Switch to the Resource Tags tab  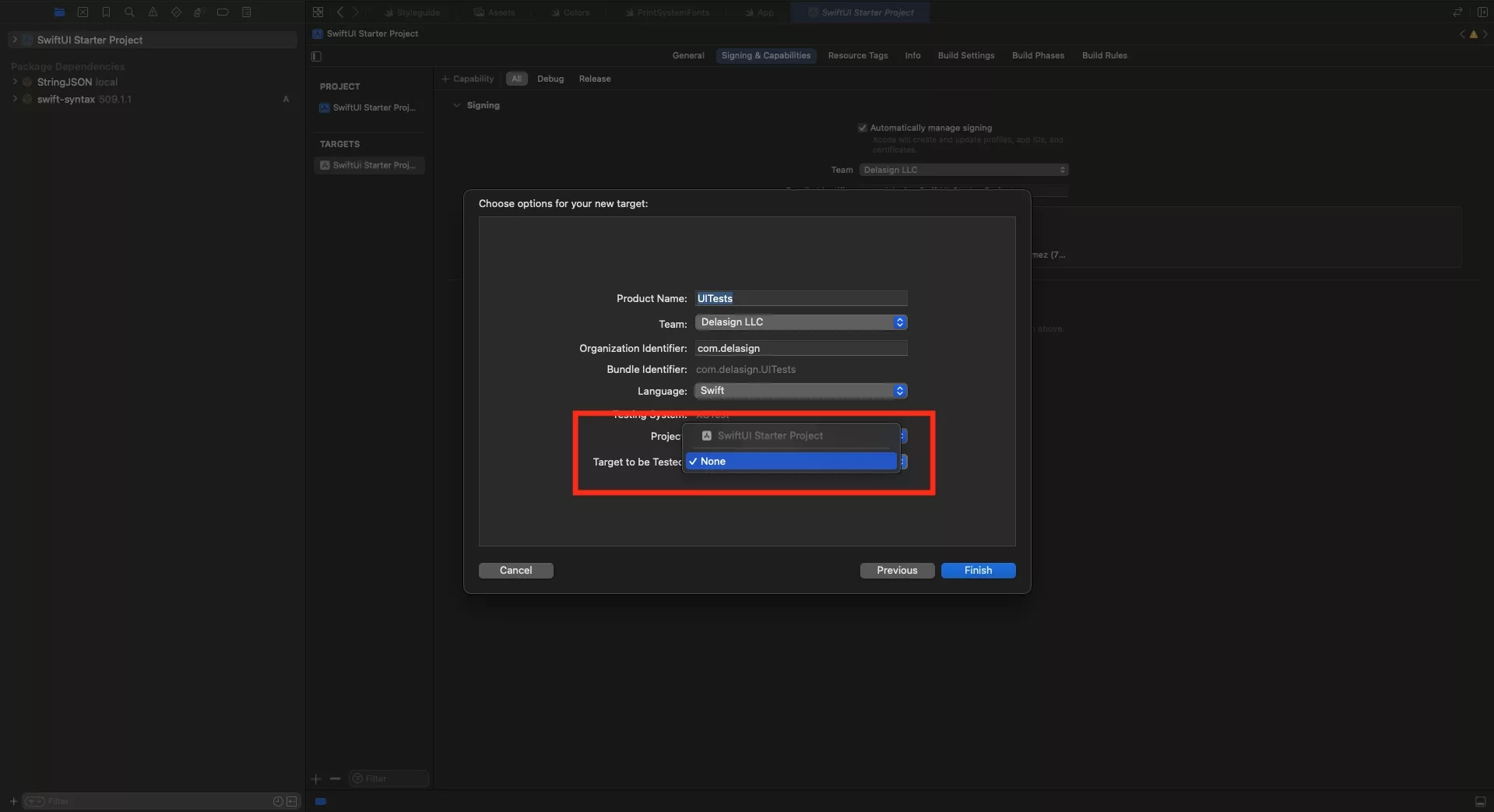pyautogui.click(x=857, y=55)
